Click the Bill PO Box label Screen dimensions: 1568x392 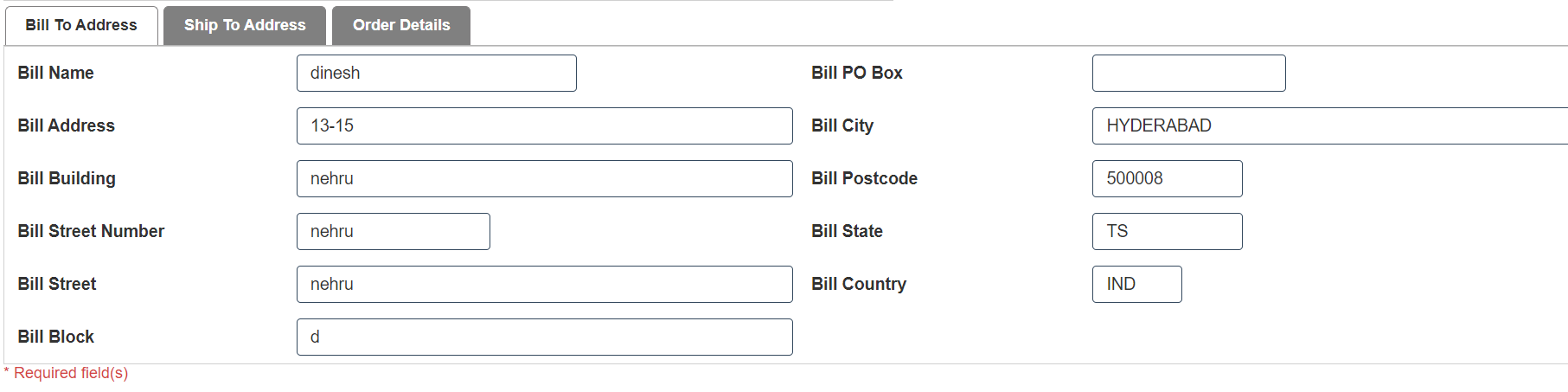pos(856,74)
